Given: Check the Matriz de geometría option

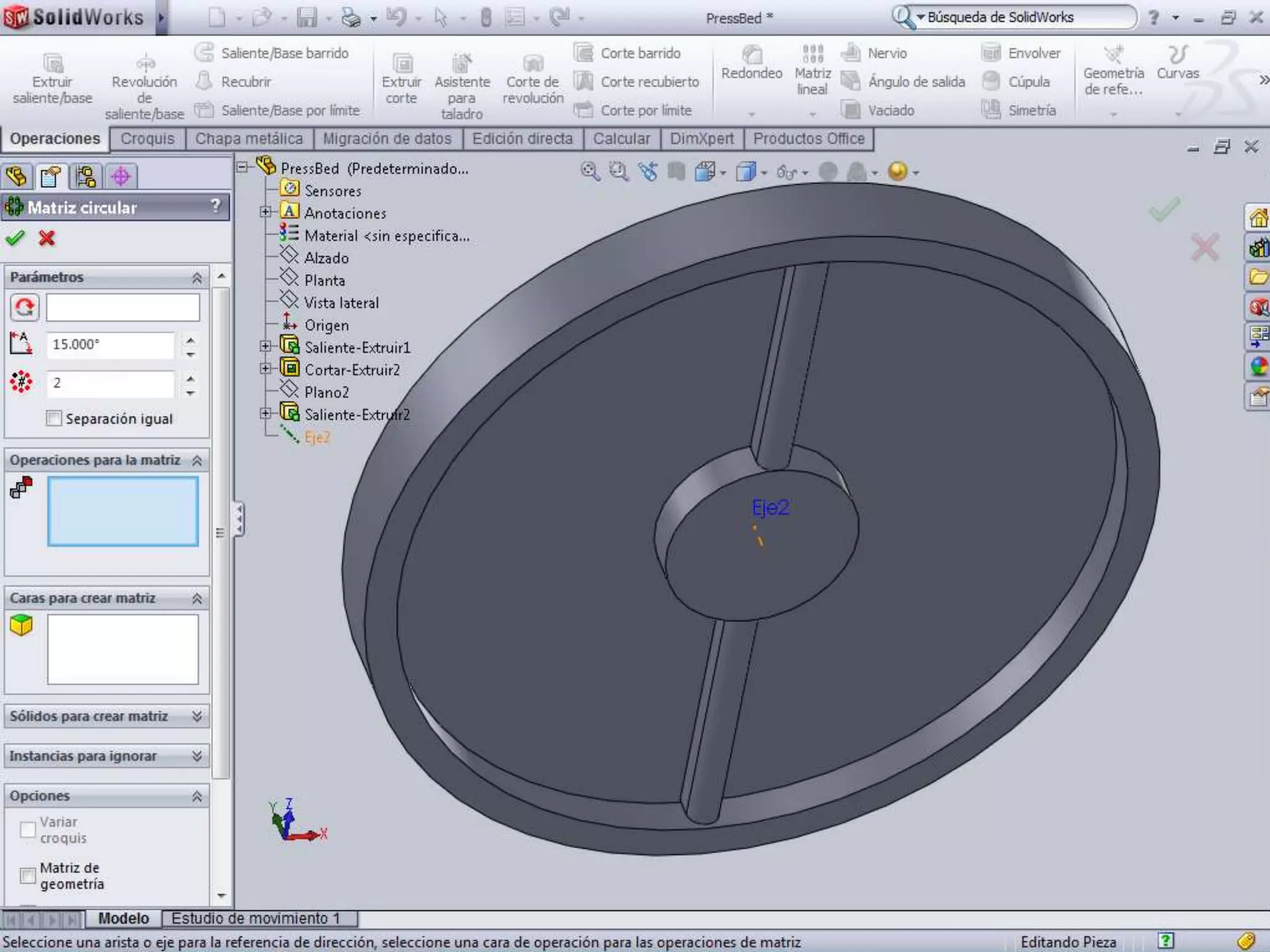Looking at the screenshot, I should 28,875.
